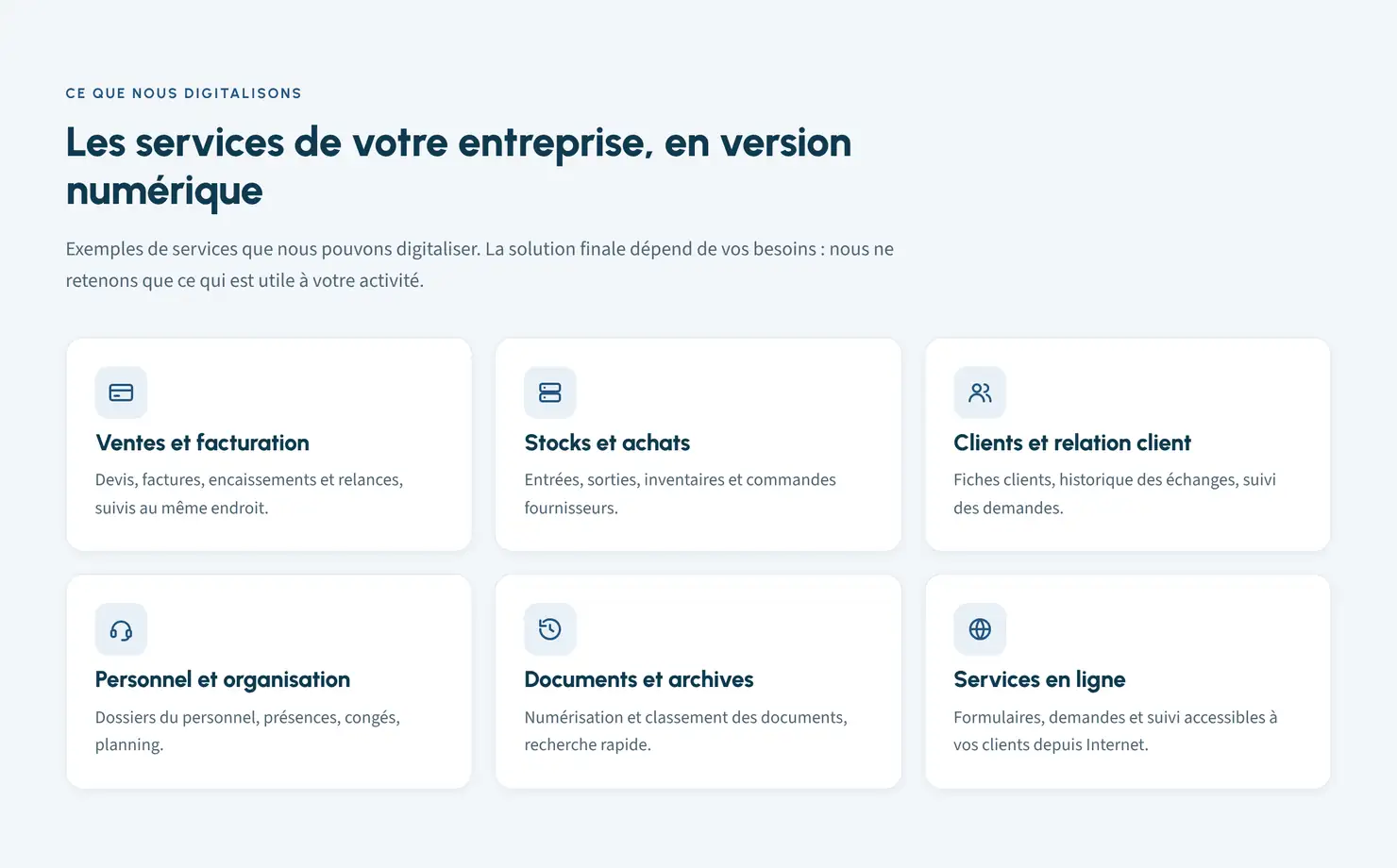
Task: Click the "CE QUE NOUS DIGITALISONS" section label
Action: [x=184, y=93]
